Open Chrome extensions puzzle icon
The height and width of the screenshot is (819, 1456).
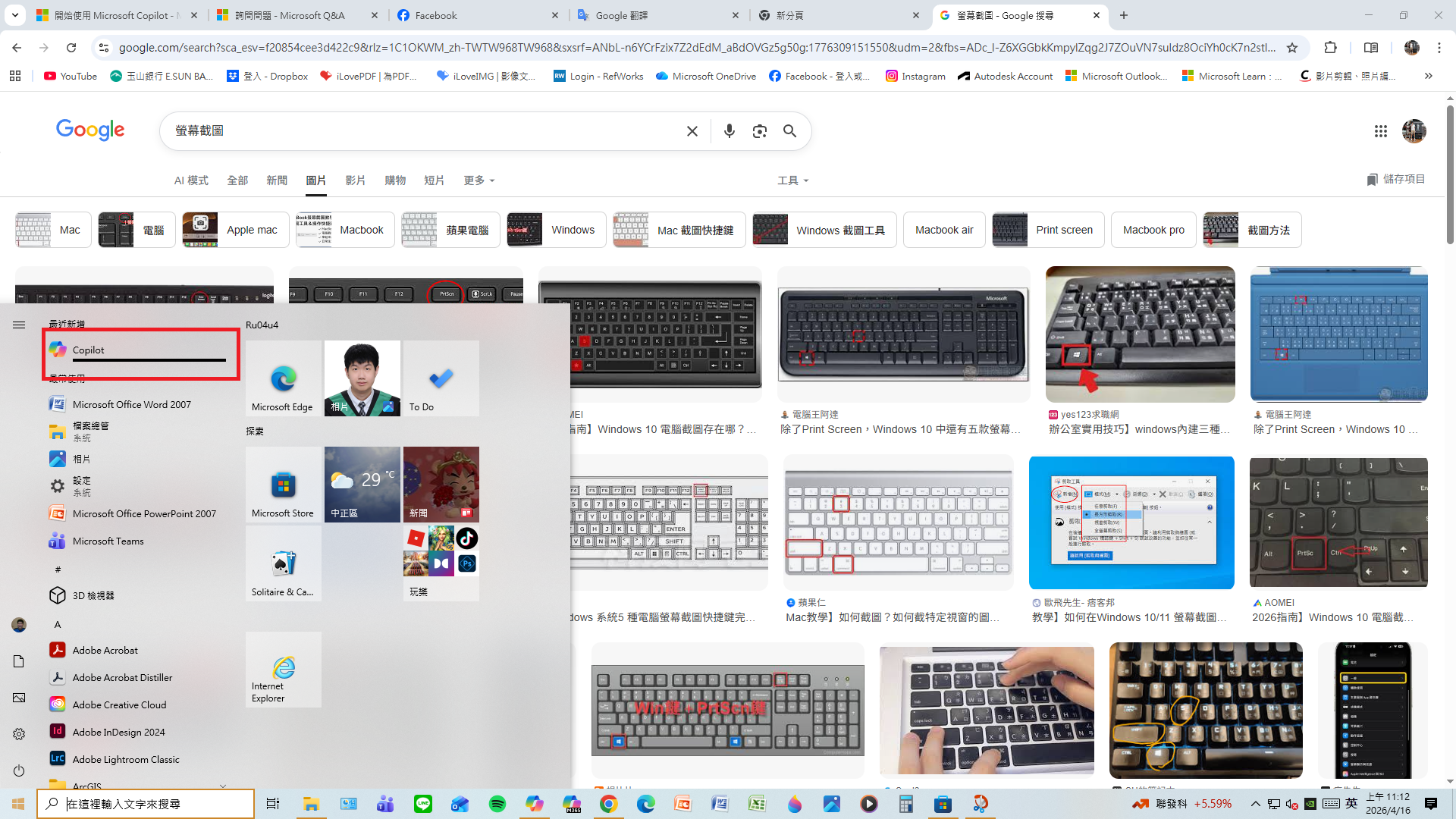click(1330, 48)
